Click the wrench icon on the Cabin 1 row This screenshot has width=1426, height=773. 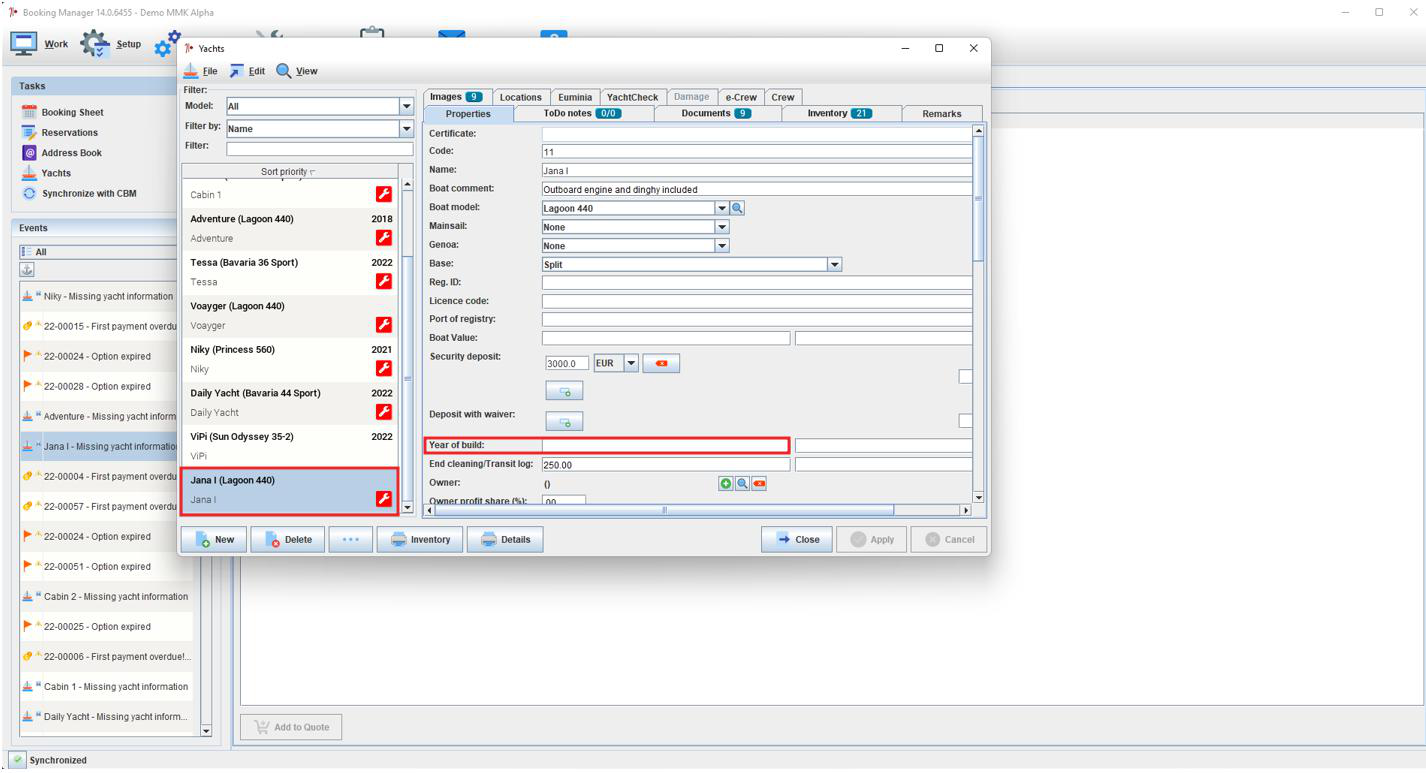point(383,194)
